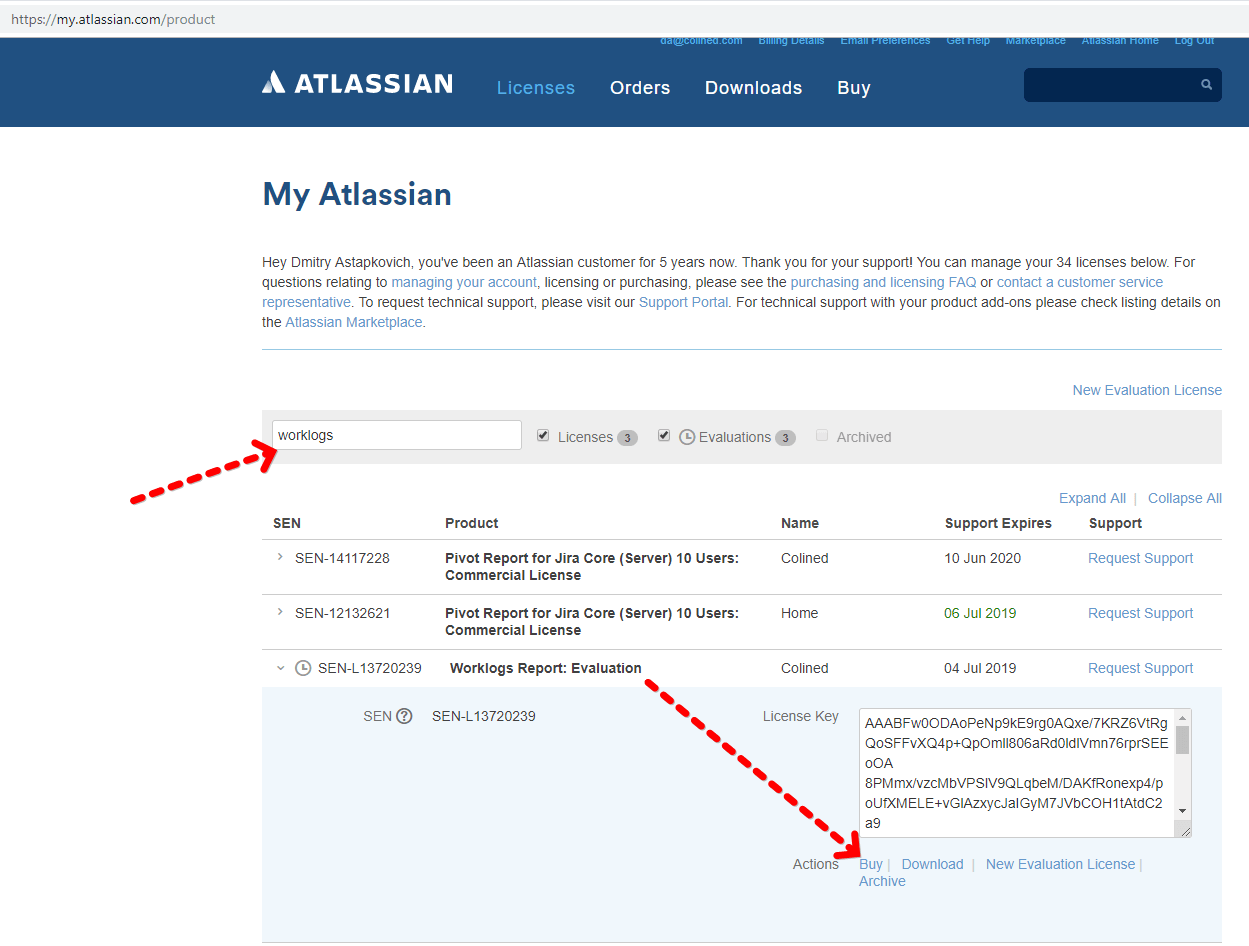Click Expand All above the table
Screen dimensions: 1249x946
1092,498
